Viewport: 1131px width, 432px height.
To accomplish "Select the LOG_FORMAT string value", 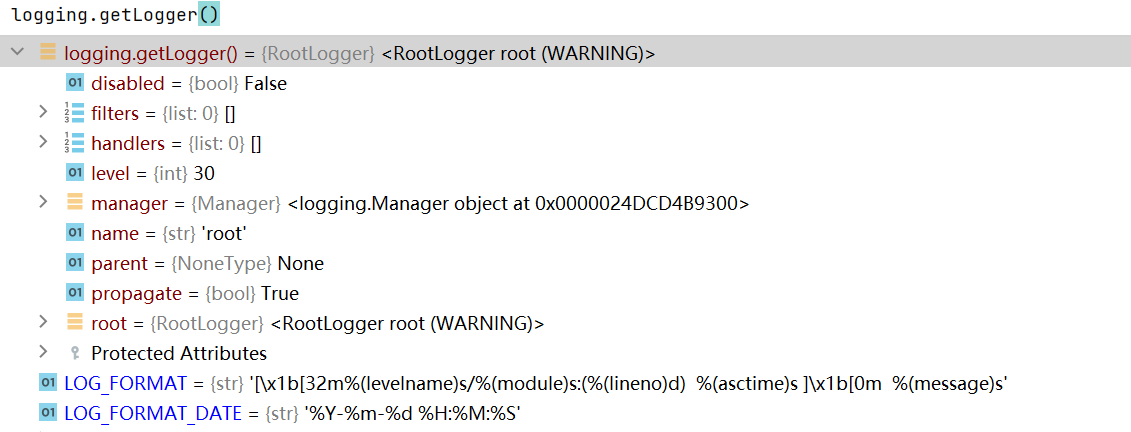I will point(628,384).
